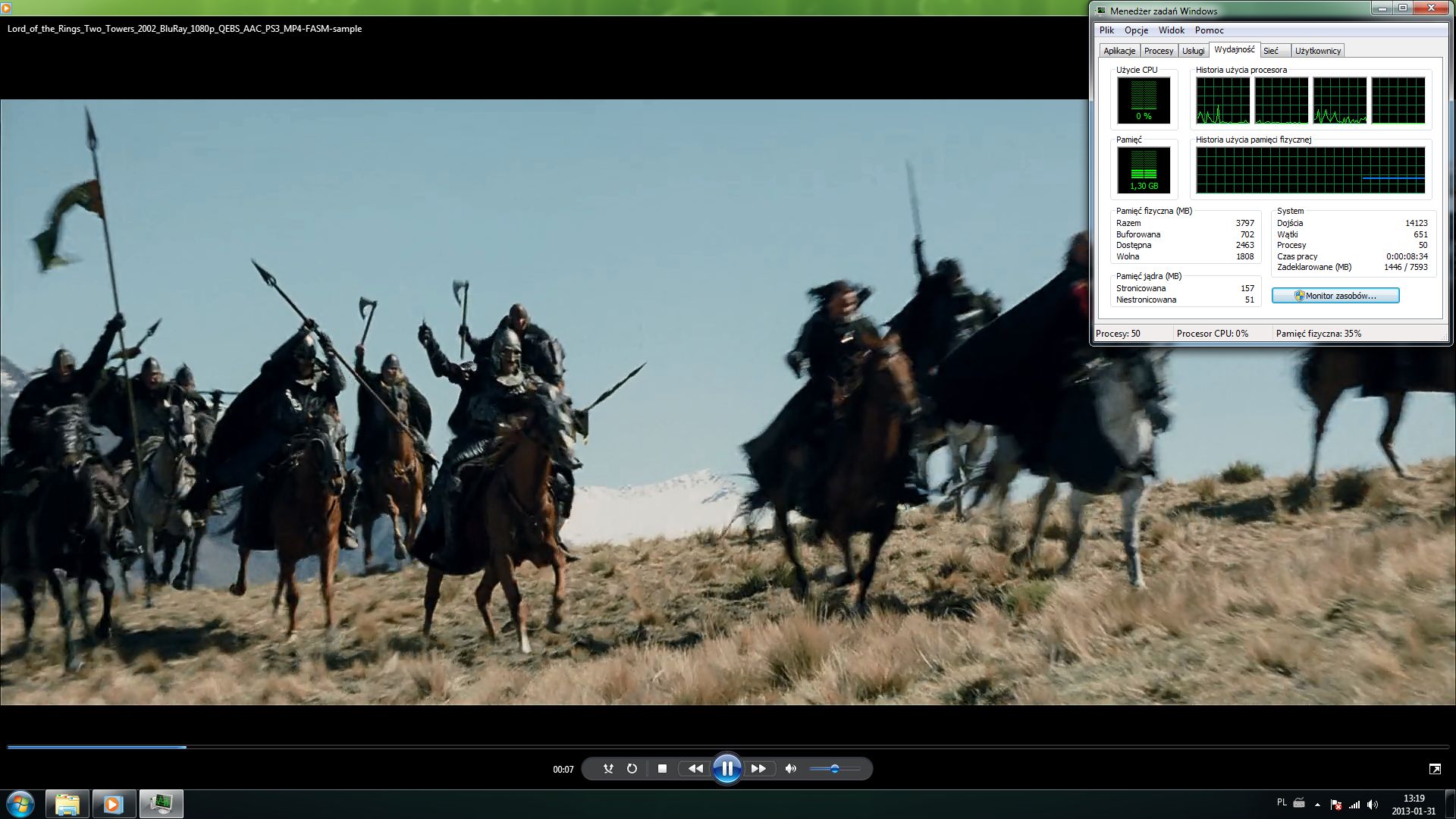
Task: Click the video seek progress bar
Action: [x=728, y=747]
